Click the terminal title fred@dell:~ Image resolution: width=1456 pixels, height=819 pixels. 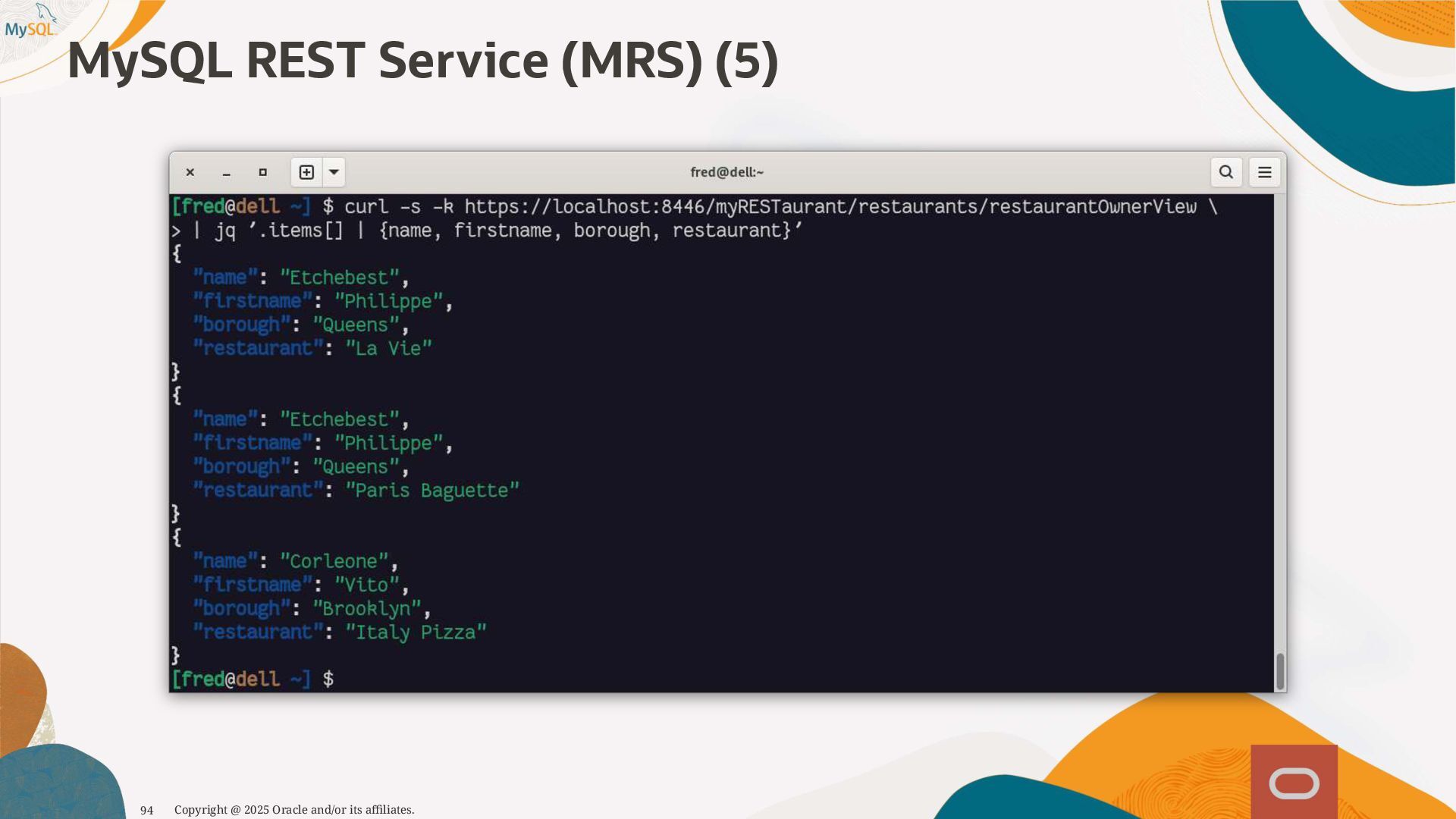click(x=726, y=172)
